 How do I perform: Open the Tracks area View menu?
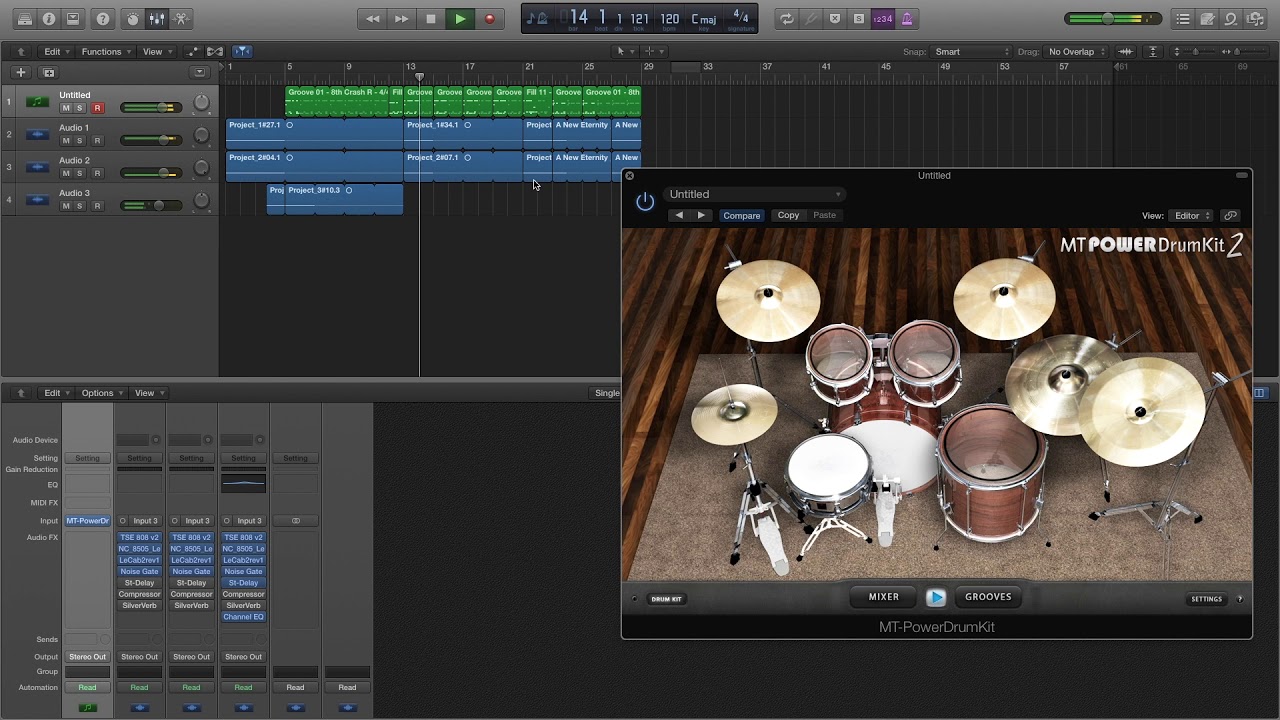(x=156, y=52)
